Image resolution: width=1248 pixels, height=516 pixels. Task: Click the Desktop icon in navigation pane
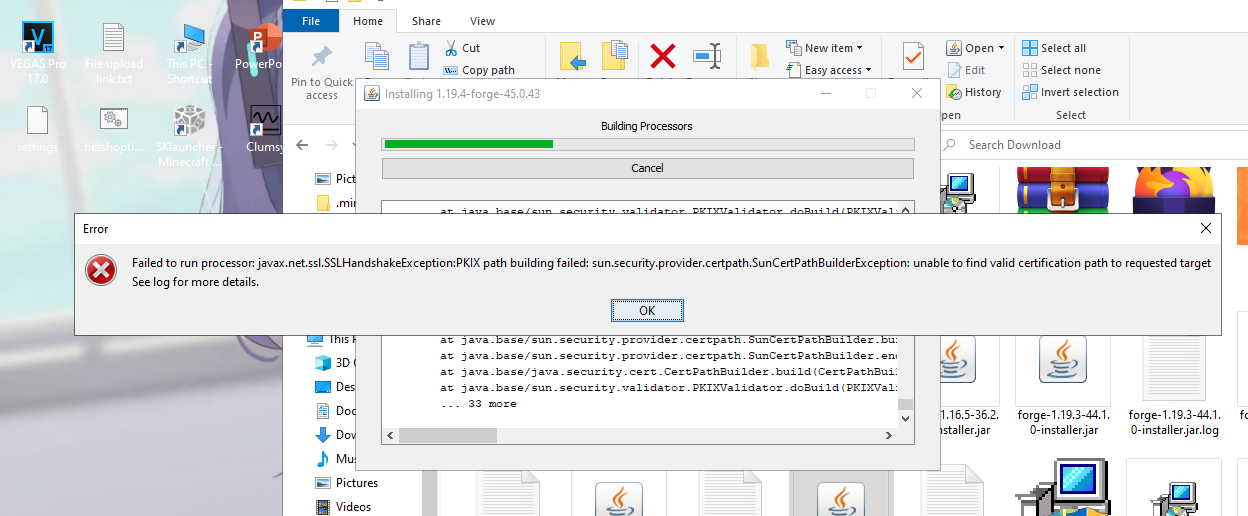(323, 387)
